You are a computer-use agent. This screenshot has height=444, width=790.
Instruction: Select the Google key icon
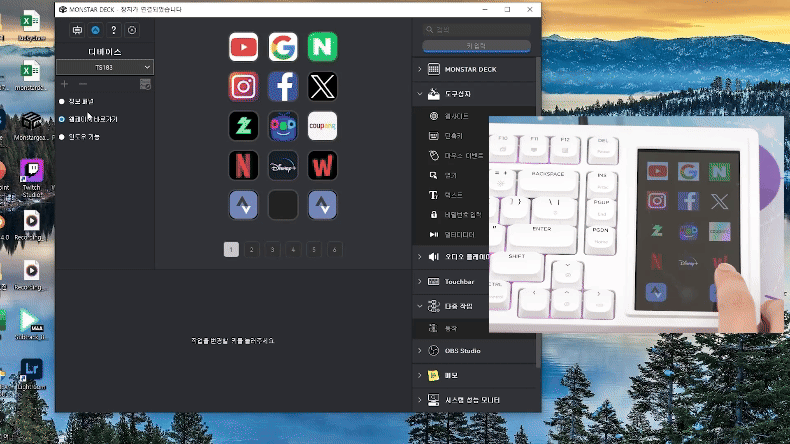(283, 47)
